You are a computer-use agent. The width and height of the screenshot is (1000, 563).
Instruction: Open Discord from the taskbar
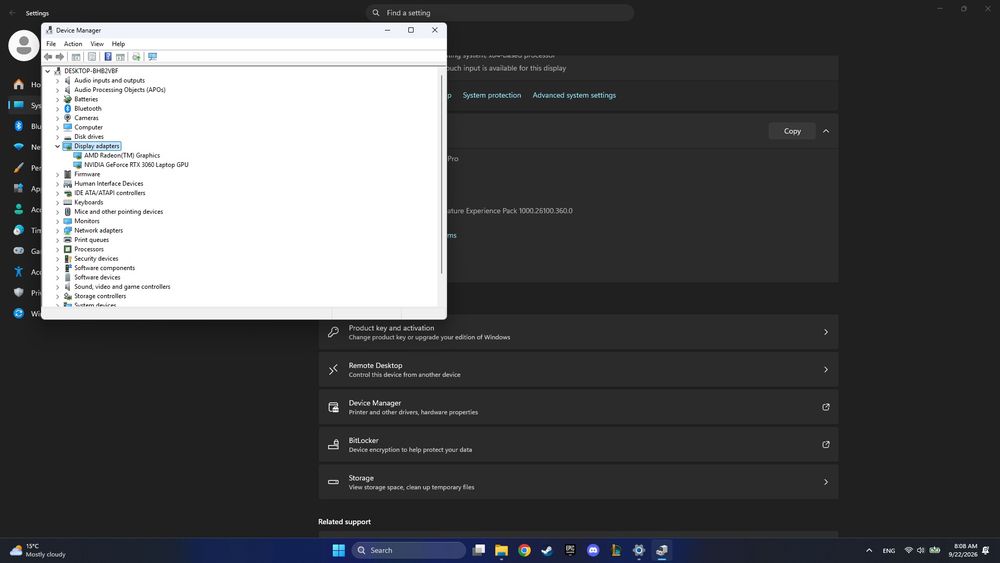click(593, 550)
